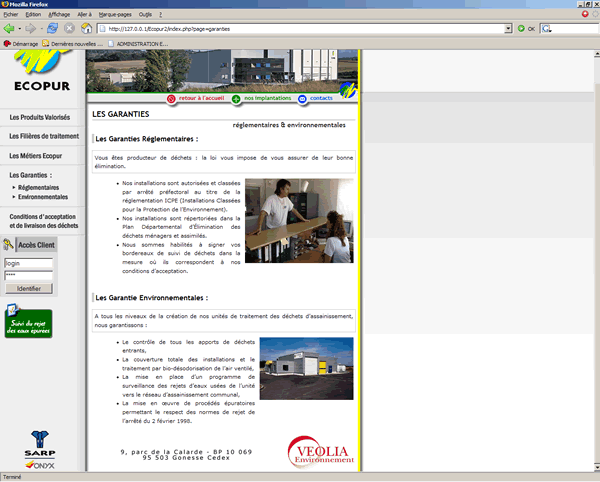600x482 pixels.
Task: Click the 9, parc de la Calarde address
Action: [x=186, y=454]
